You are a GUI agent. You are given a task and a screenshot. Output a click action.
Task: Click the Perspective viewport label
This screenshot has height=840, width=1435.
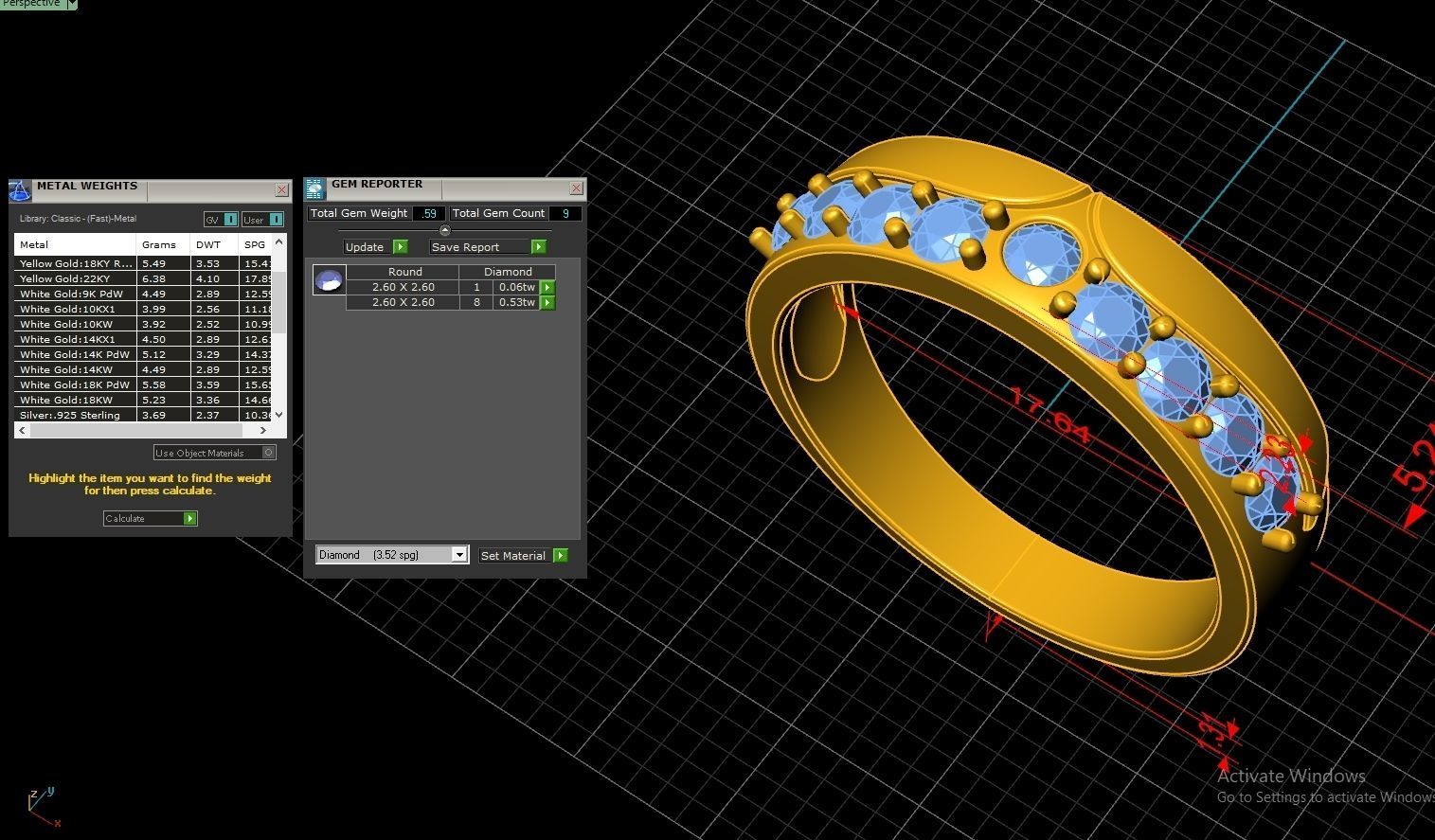click(32, 4)
